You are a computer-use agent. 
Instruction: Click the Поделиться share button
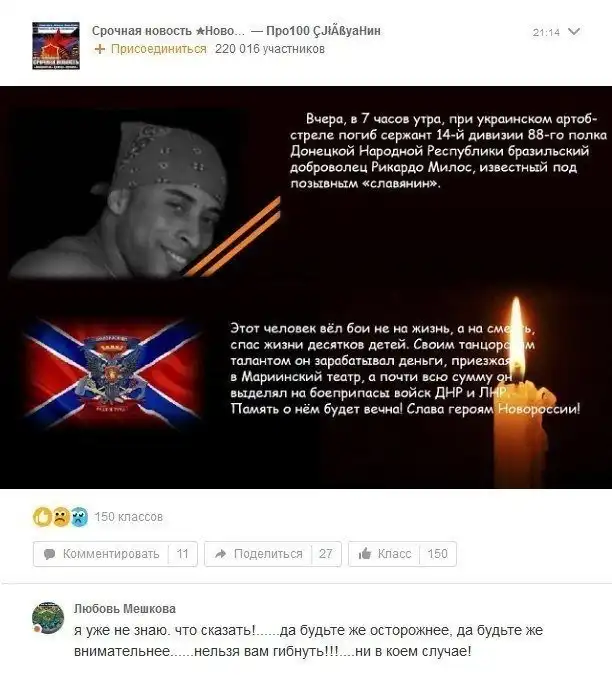click(x=273, y=554)
